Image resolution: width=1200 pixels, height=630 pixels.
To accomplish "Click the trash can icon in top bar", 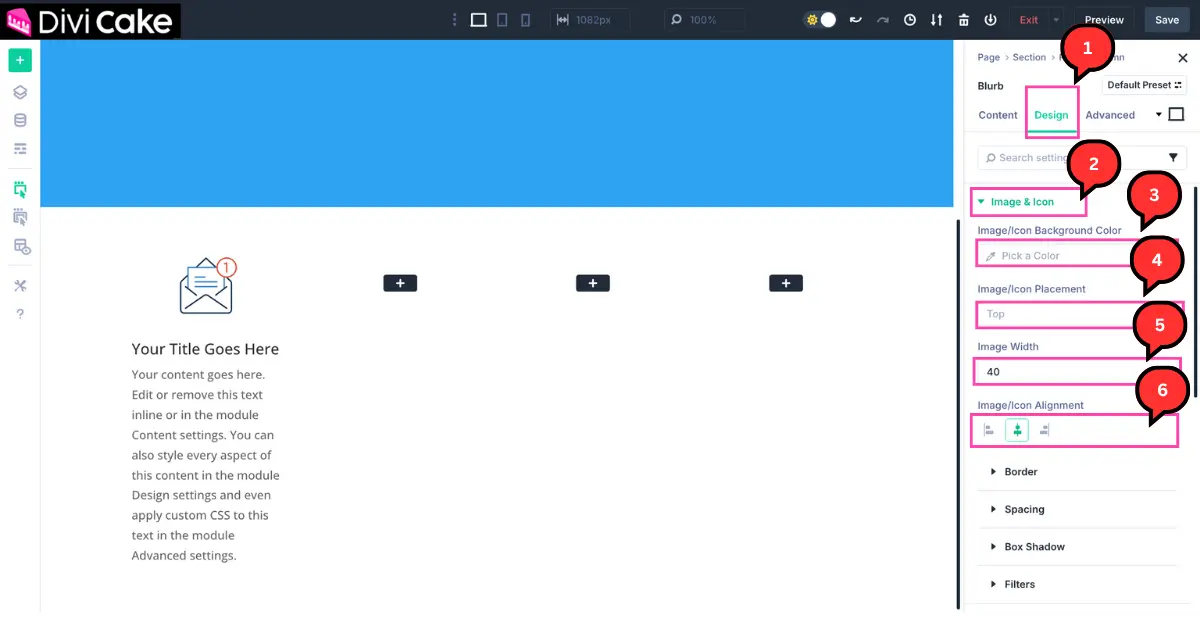I will coord(963,20).
